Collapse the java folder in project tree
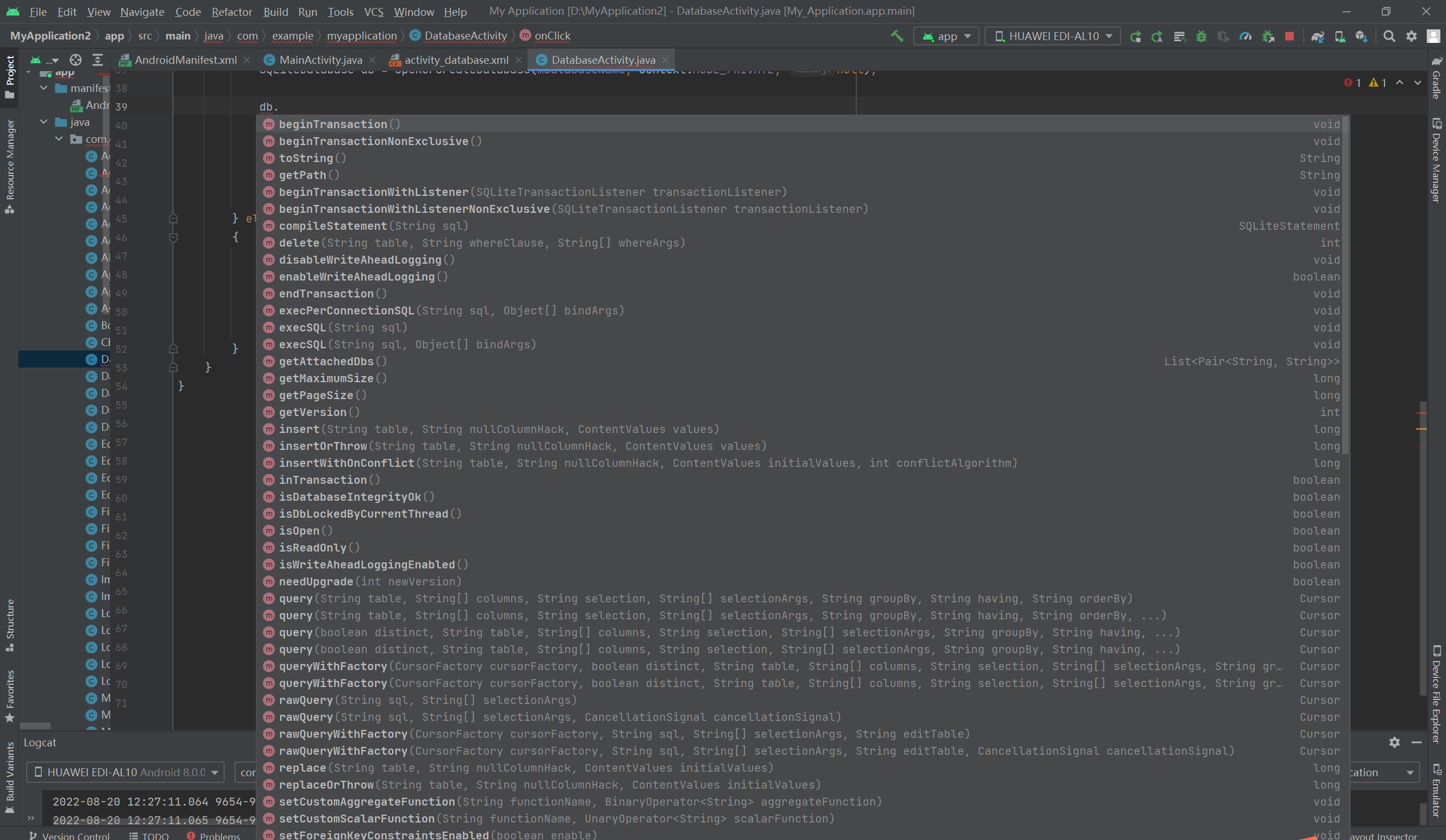The height and width of the screenshot is (840, 1446). point(43,121)
